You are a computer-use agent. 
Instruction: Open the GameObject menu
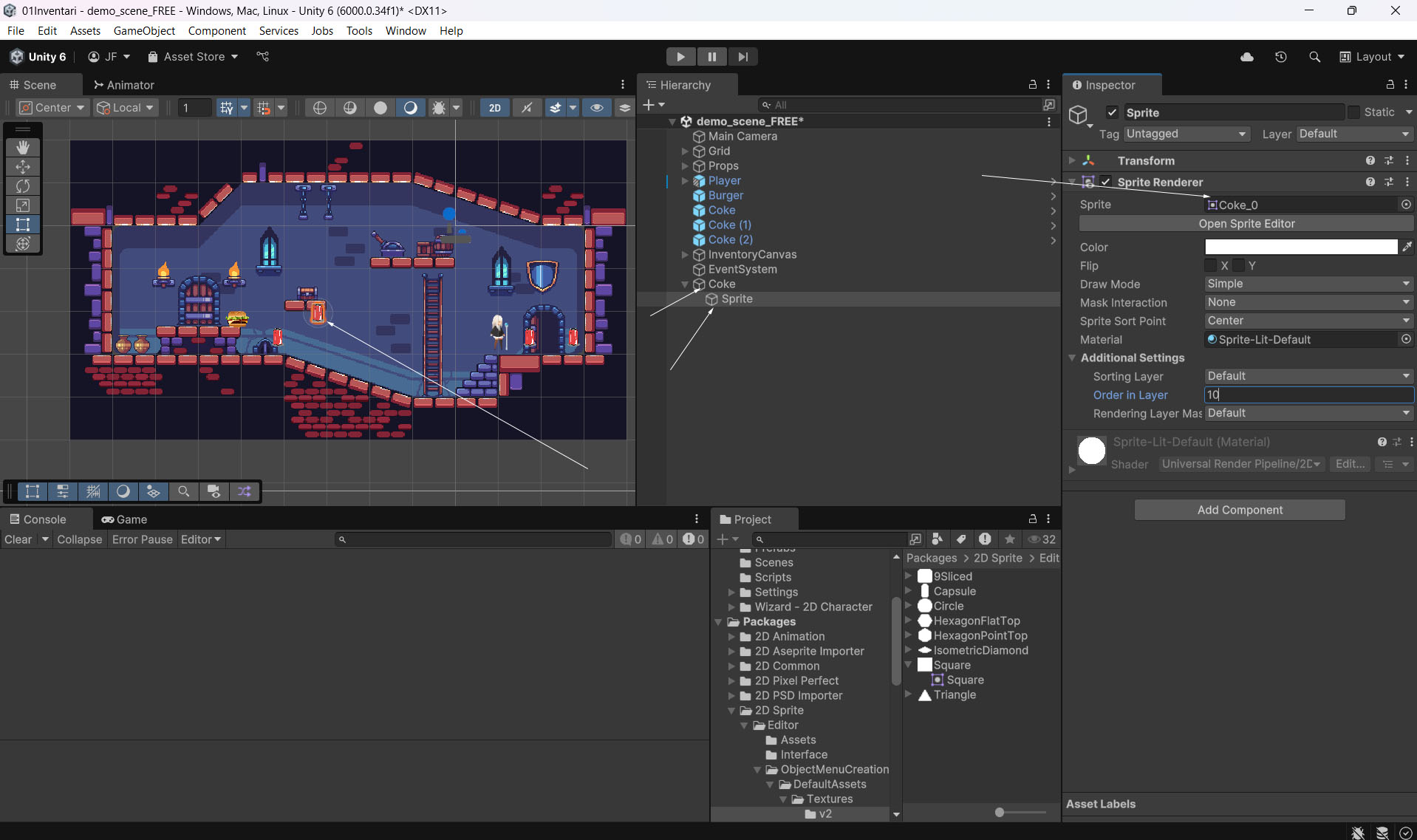(144, 30)
